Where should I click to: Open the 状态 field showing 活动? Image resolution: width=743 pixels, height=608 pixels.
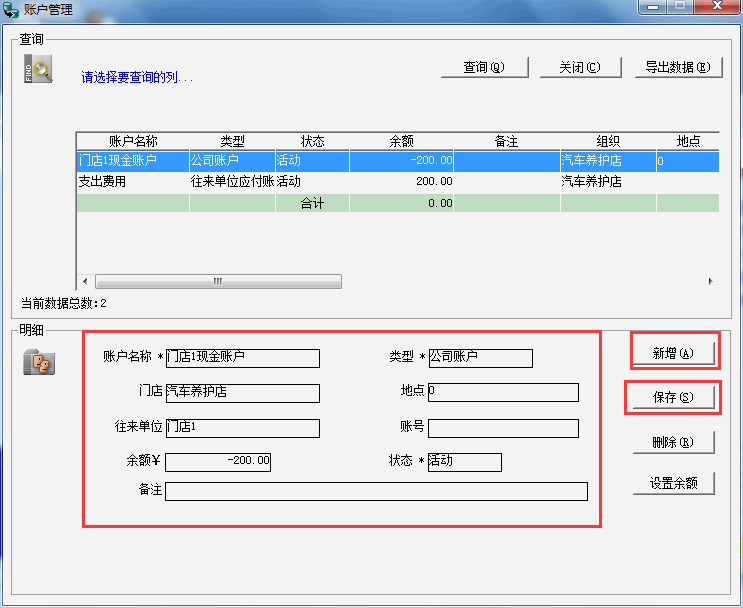click(x=464, y=463)
